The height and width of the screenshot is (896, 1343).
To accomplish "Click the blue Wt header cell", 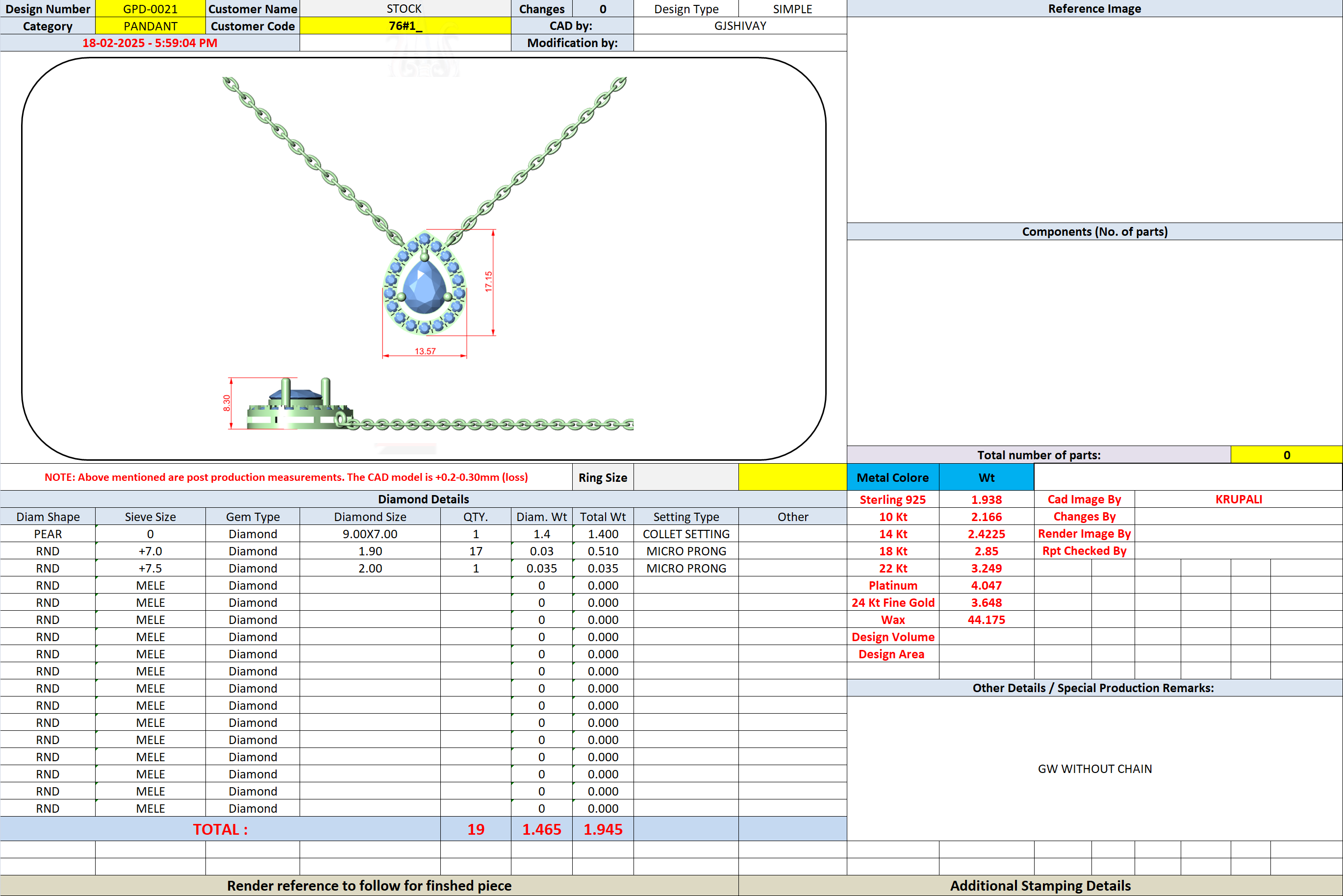I will pos(987,477).
